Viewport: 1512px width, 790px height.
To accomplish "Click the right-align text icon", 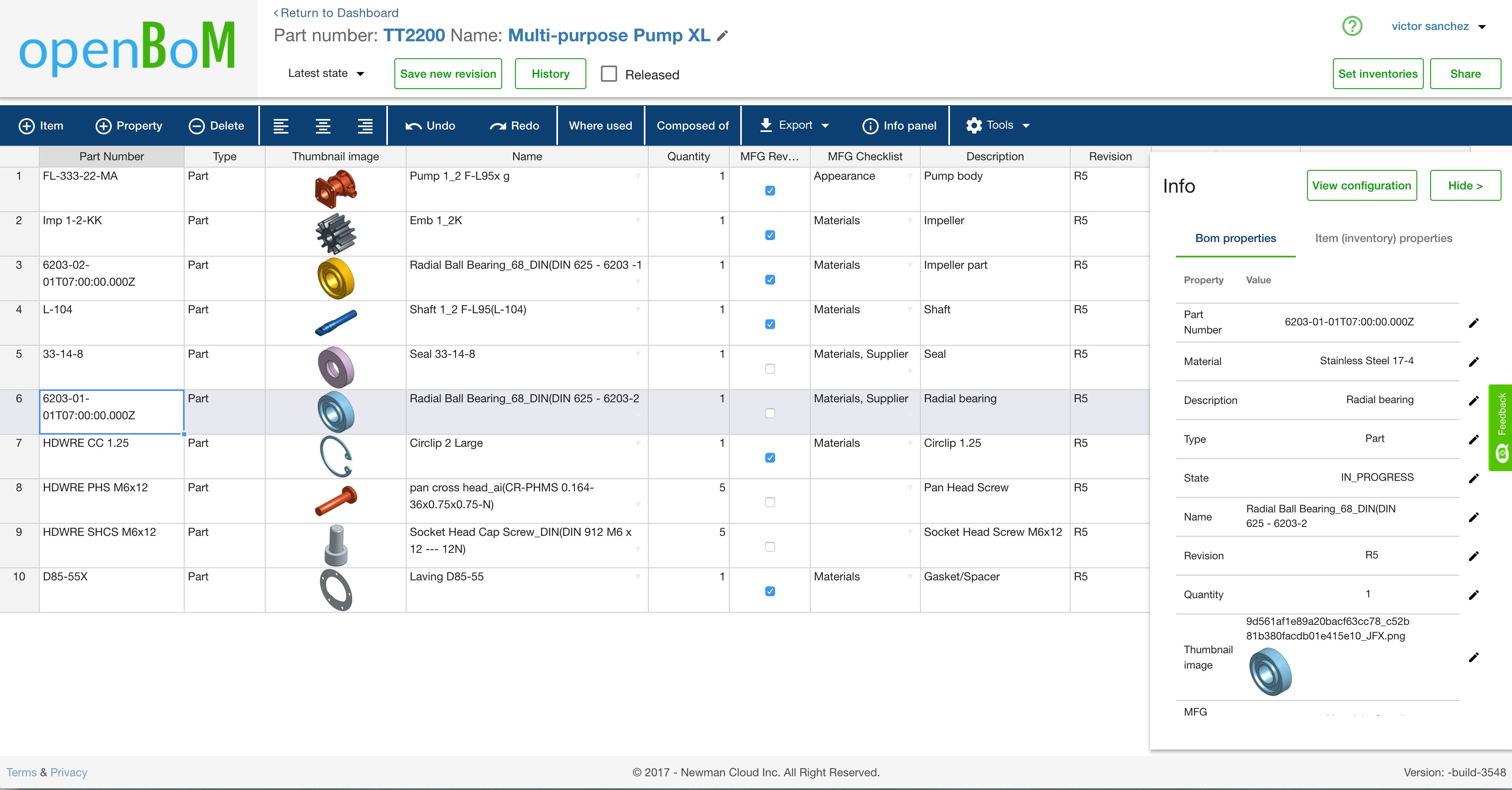I will 365,125.
